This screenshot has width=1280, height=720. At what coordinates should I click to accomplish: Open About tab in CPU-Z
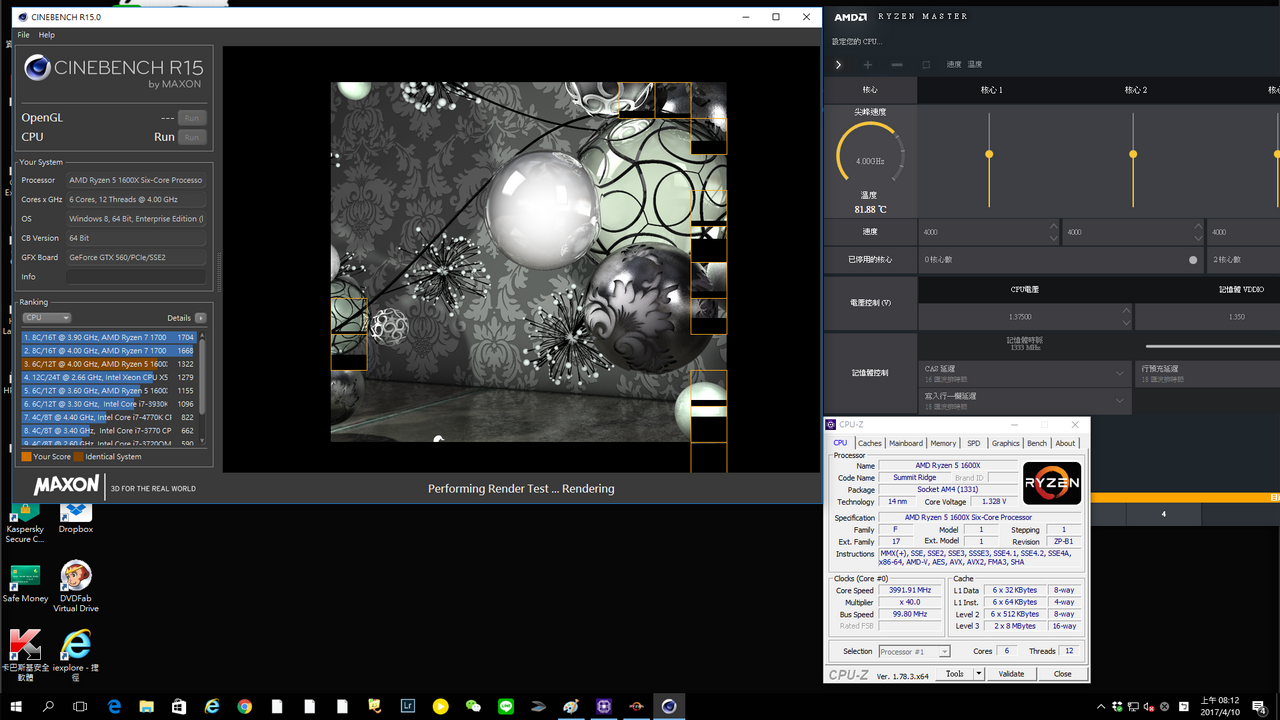coord(1066,443)
